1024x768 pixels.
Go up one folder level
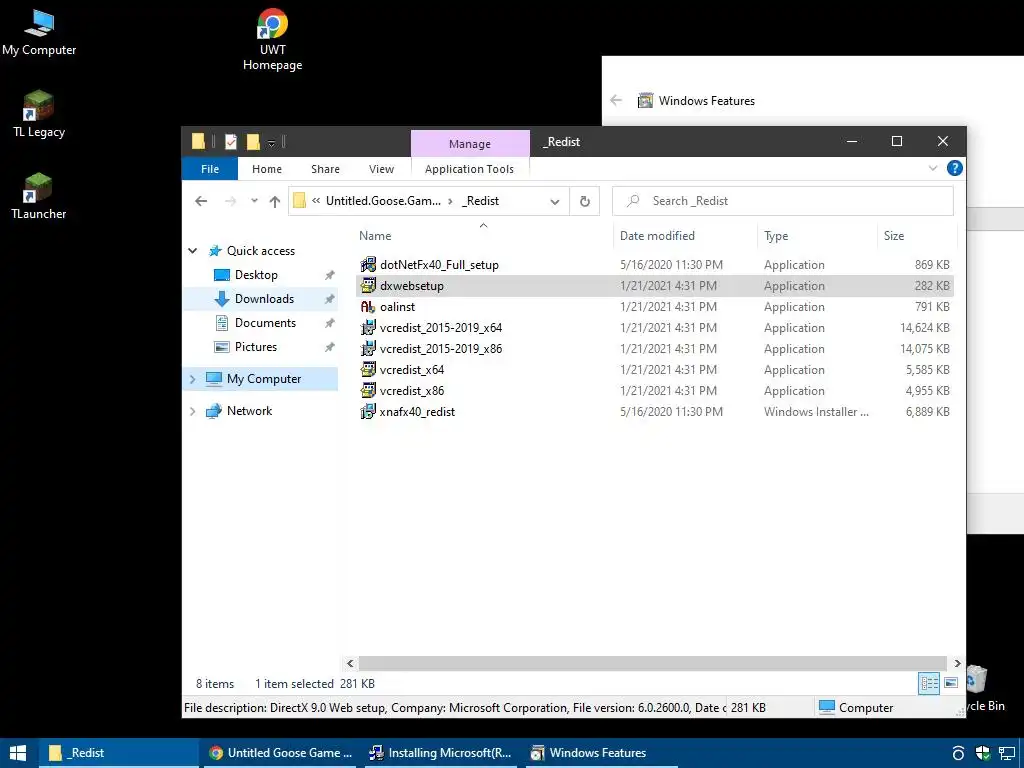(274, 201)
